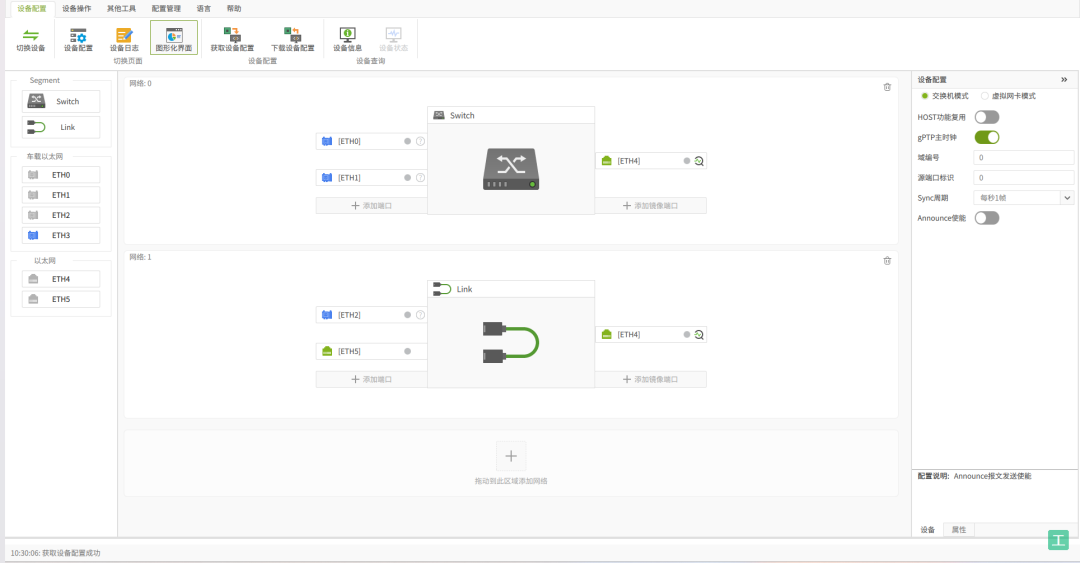Click the large Link cable image

tap(510, 342)
